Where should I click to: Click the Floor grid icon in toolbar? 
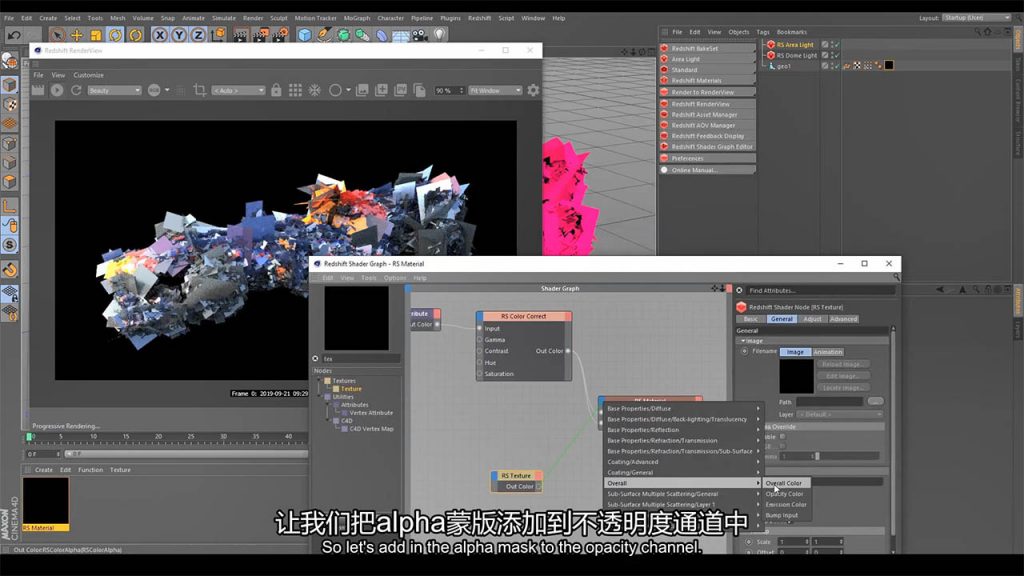400,35
